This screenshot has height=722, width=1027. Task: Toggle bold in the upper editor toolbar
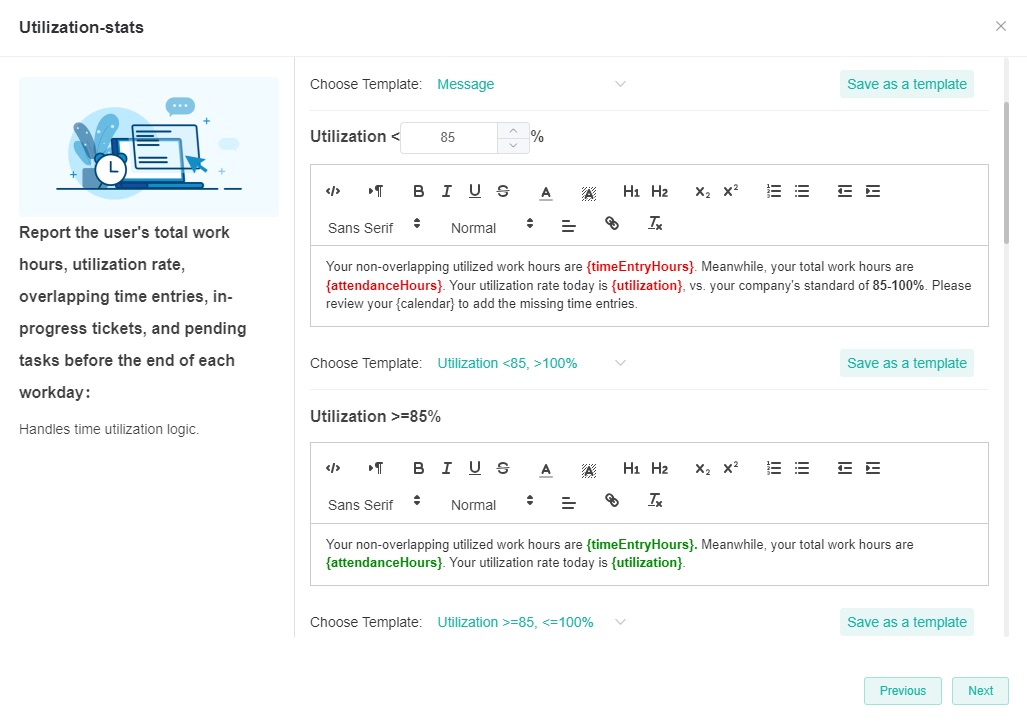(x=419, y=191)
